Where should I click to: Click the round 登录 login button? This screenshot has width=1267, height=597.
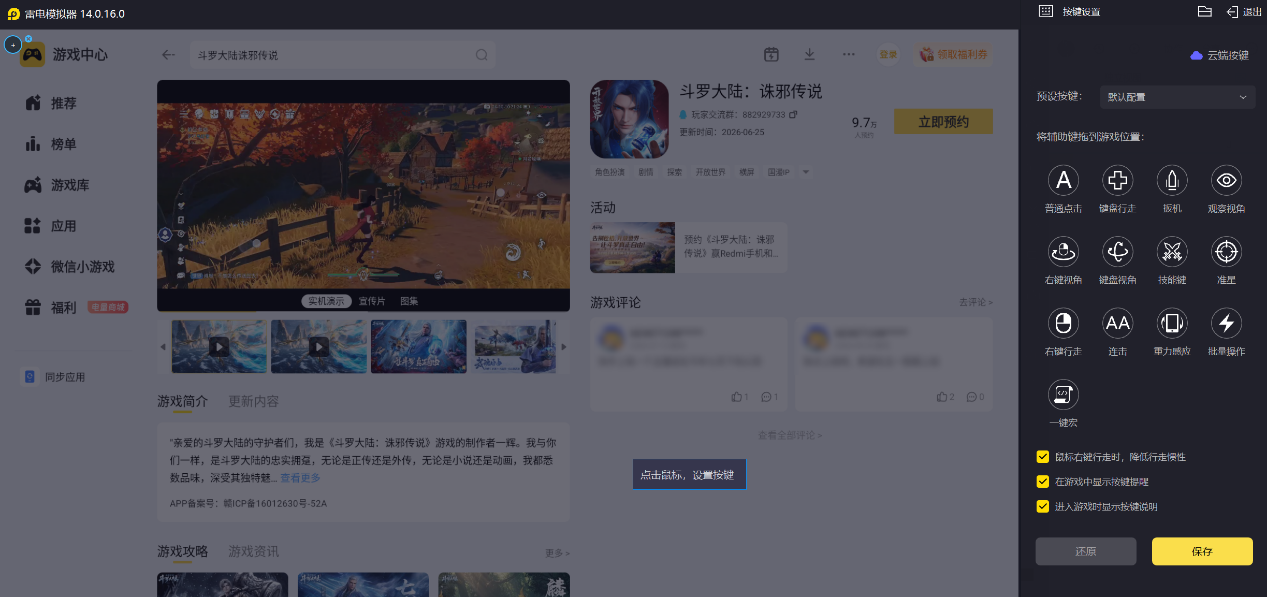click(x=888, y=54)
